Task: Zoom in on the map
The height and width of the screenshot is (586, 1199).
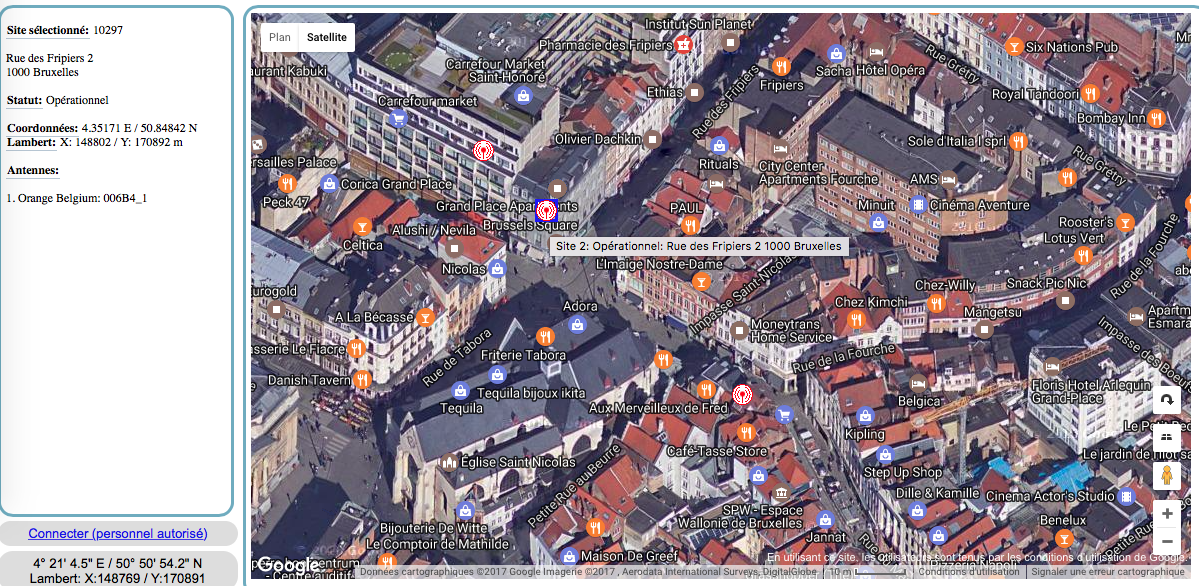Action: pos(1167,514)
